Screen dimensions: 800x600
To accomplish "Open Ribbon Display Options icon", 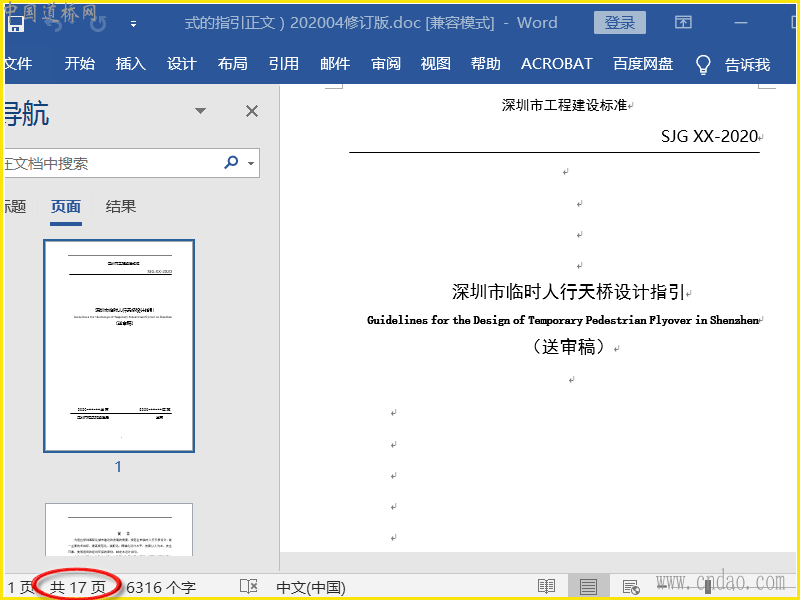I will [x=683, y=22].
